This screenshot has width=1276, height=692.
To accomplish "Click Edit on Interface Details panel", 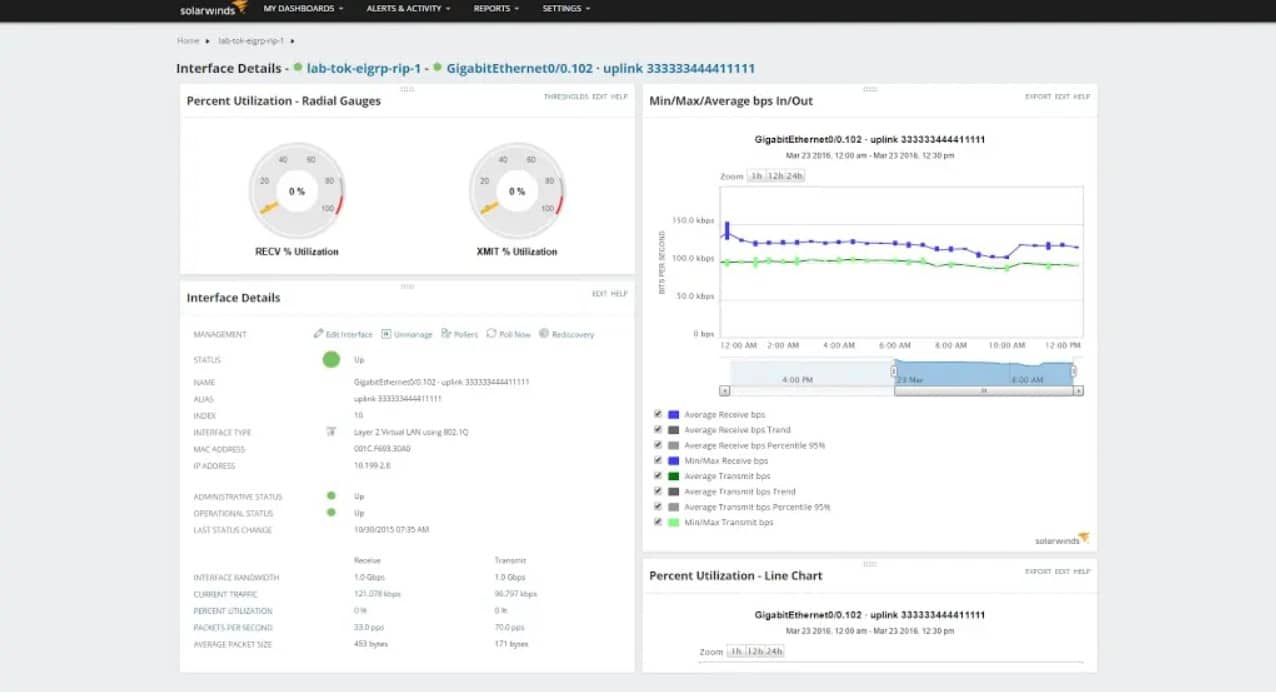I will [599, 294].
